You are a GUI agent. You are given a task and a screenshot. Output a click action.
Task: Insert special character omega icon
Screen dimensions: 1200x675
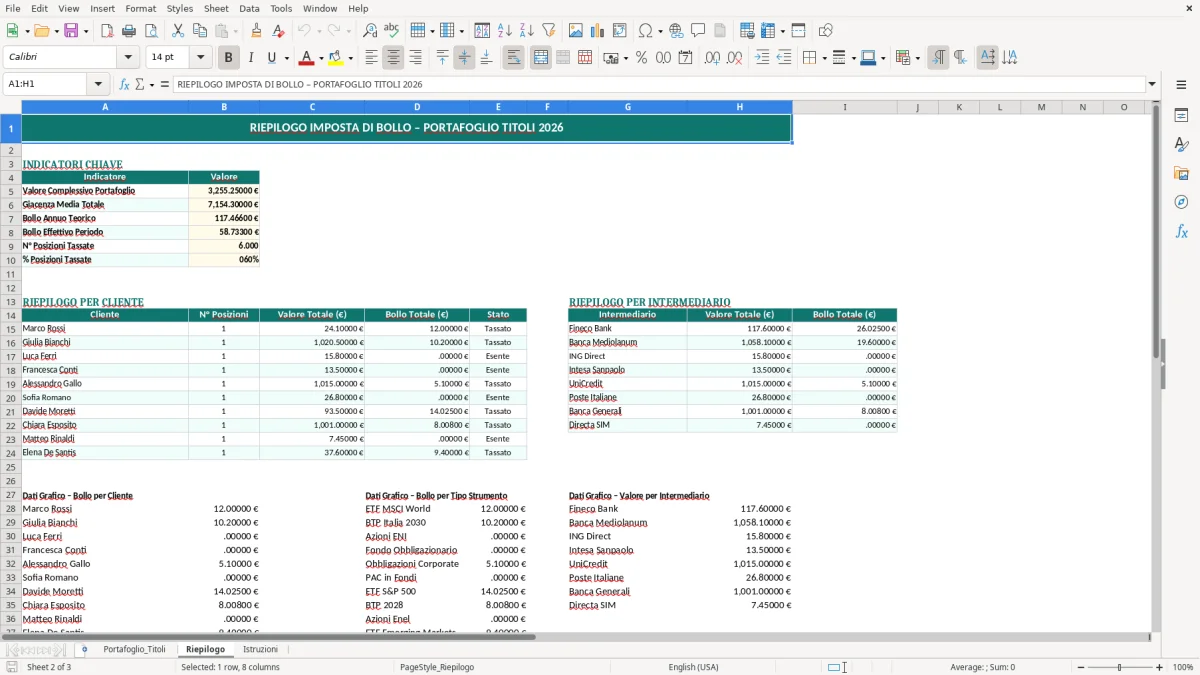[645, 31]
